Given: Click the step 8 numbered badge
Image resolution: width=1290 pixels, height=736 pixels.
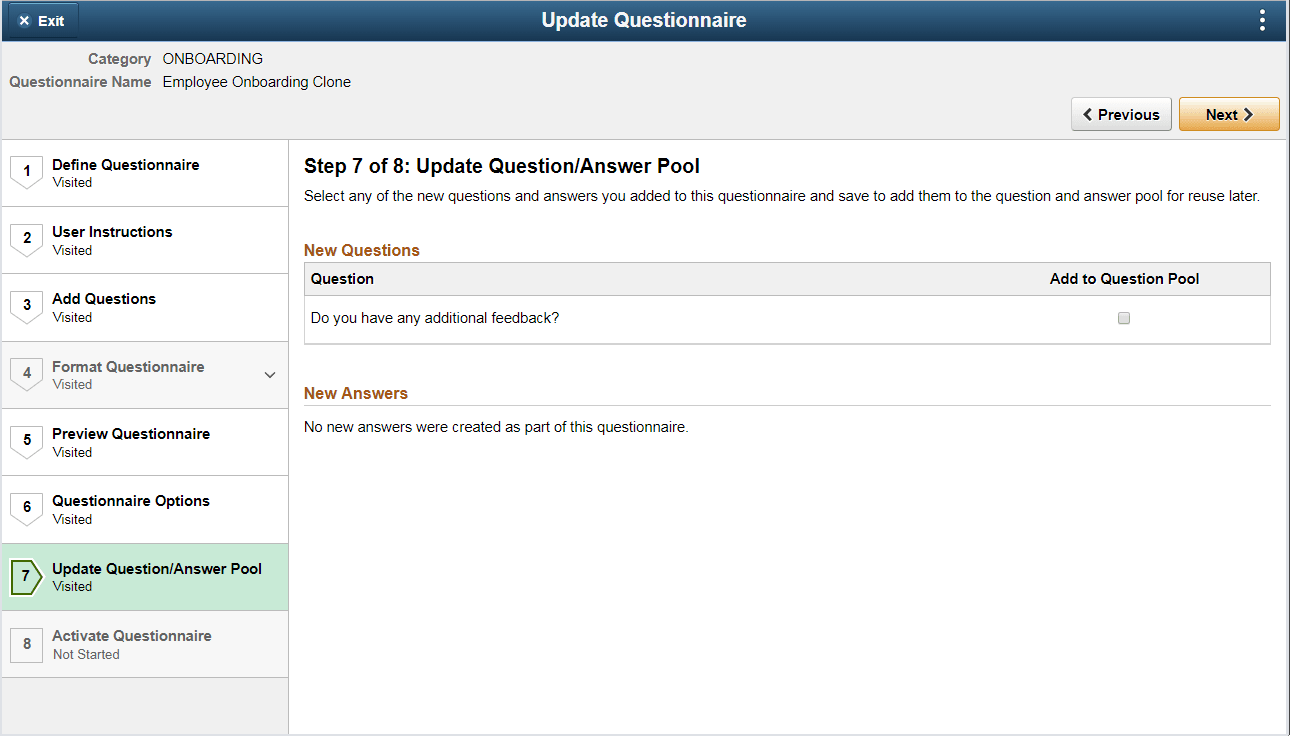Looking at the screenshot, I should point(26,644).
